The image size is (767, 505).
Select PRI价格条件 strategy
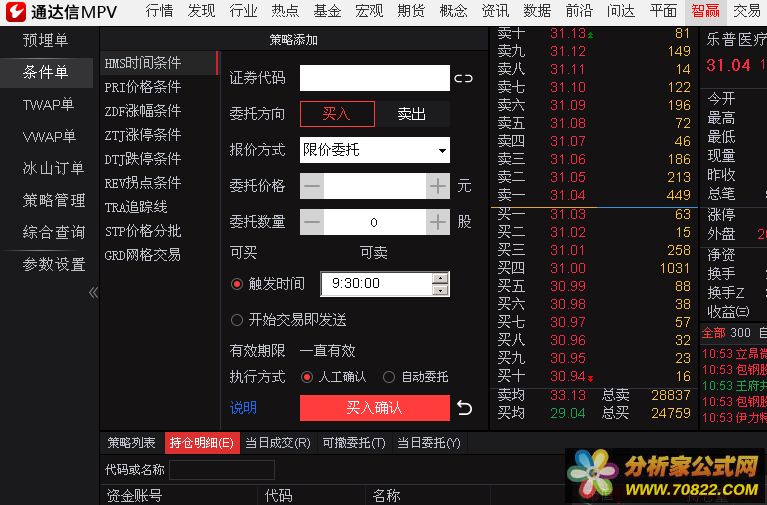(143, 87)
